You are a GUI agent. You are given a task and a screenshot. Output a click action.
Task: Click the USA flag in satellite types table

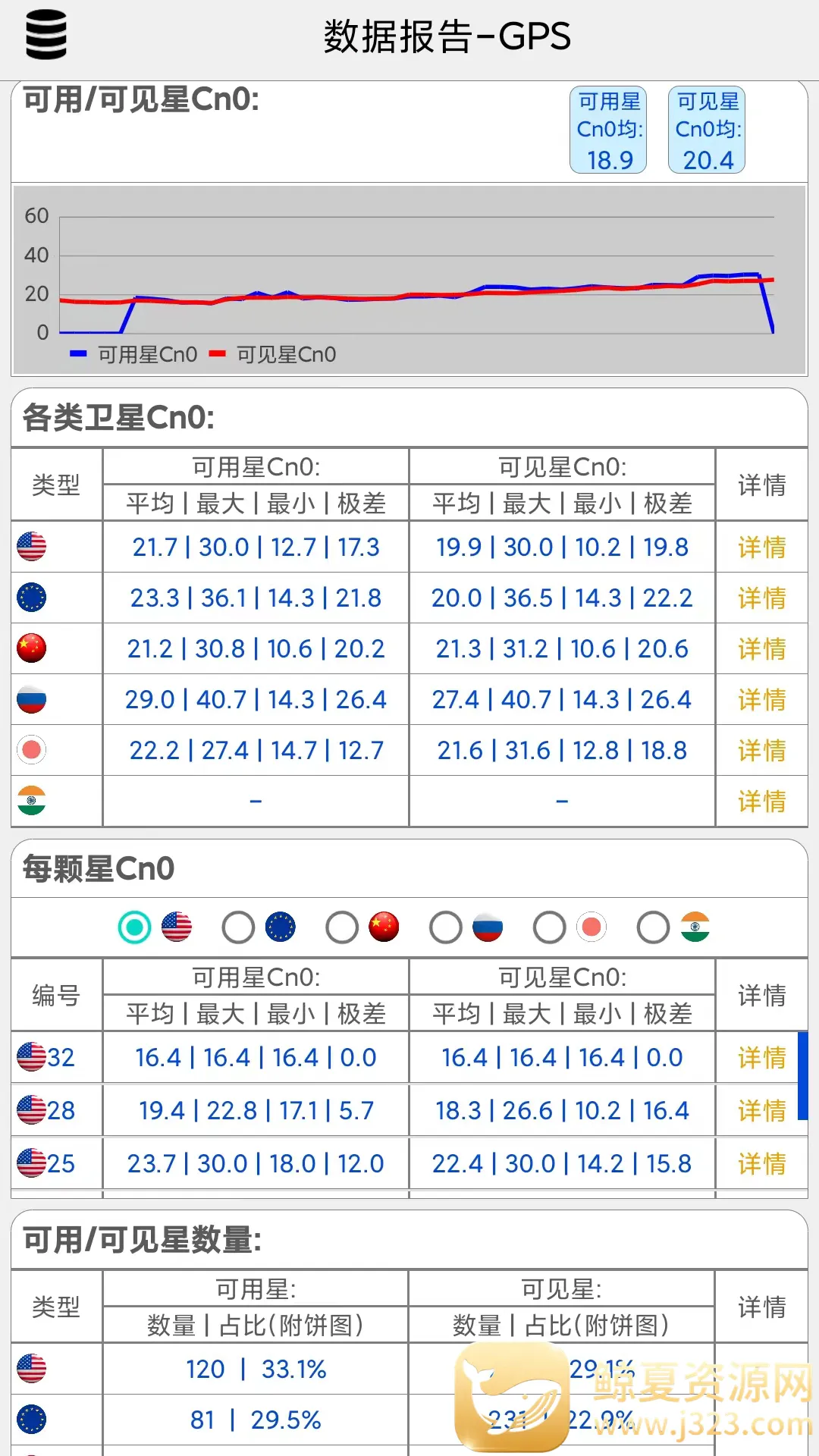(x=32, y=547)
